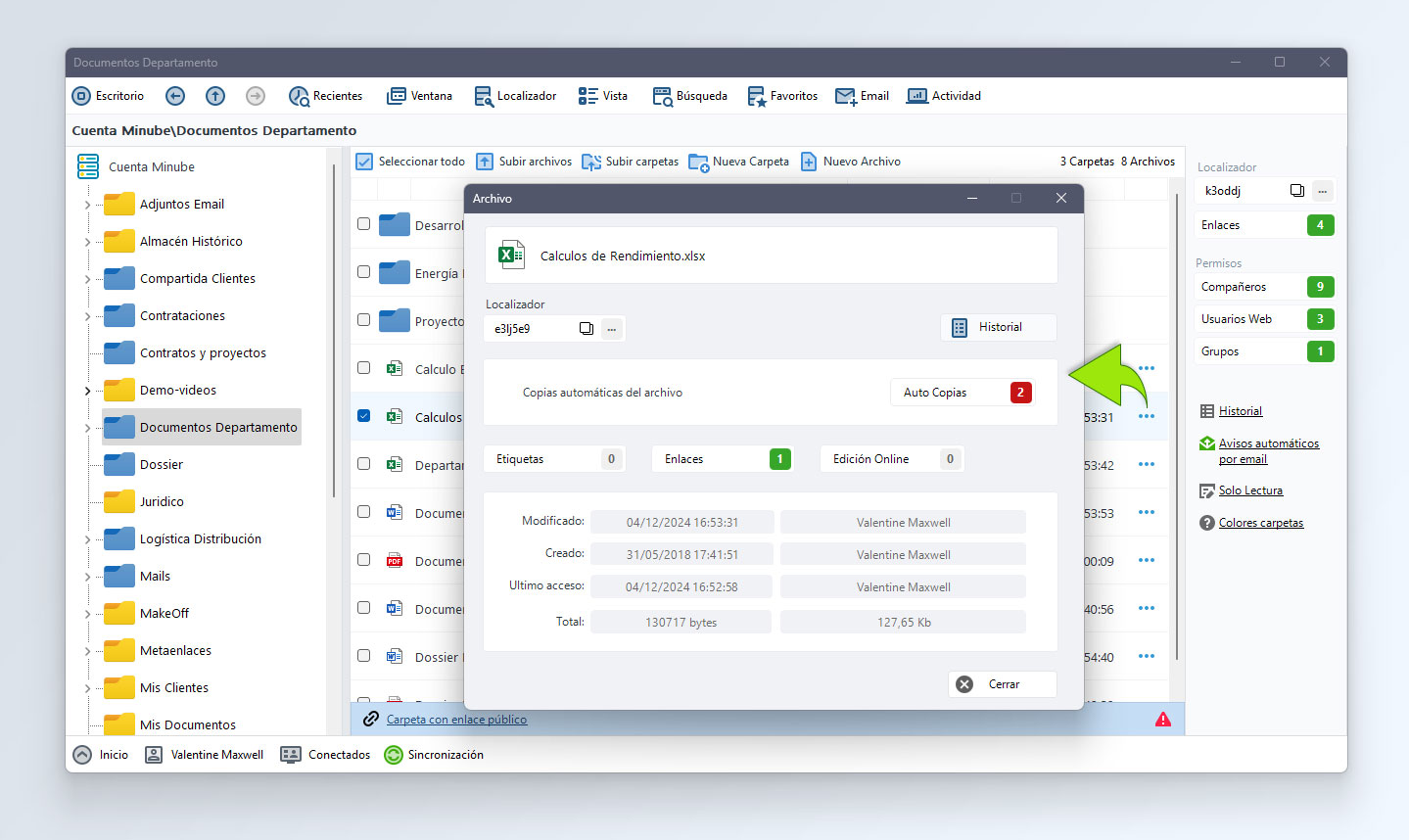This screenshot has height=840, width=1409.
Task: Expand the Adjuntos Email folder node
Action: [x=87, y=205]
